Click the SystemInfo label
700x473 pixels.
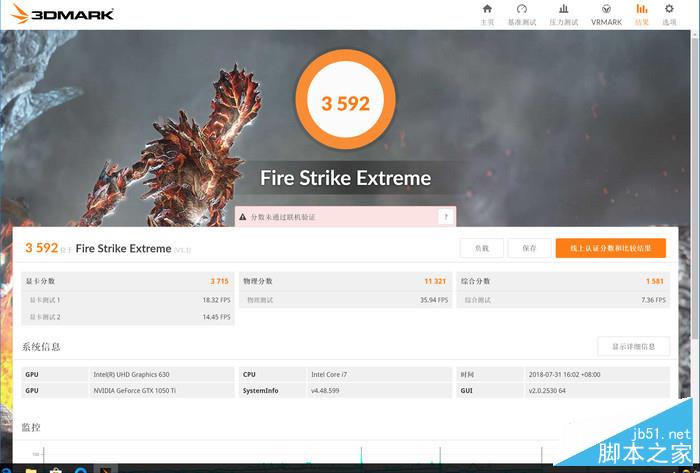click(261, 390)
